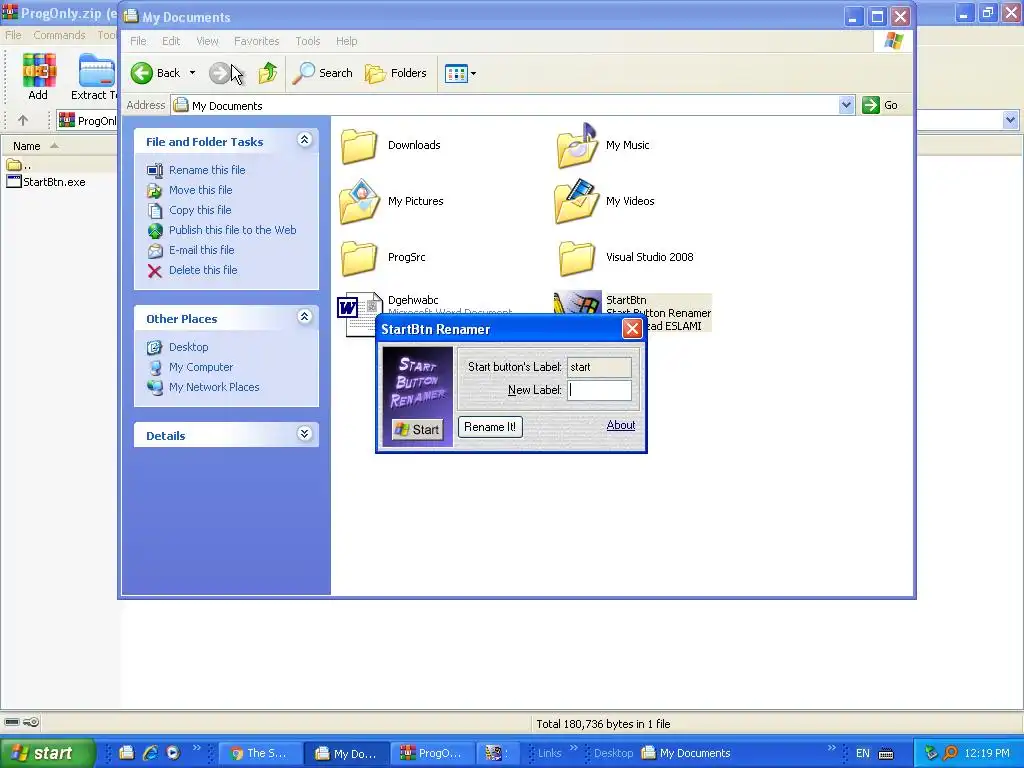Select the parent folder '..' row in archive

tap(18, 165)
